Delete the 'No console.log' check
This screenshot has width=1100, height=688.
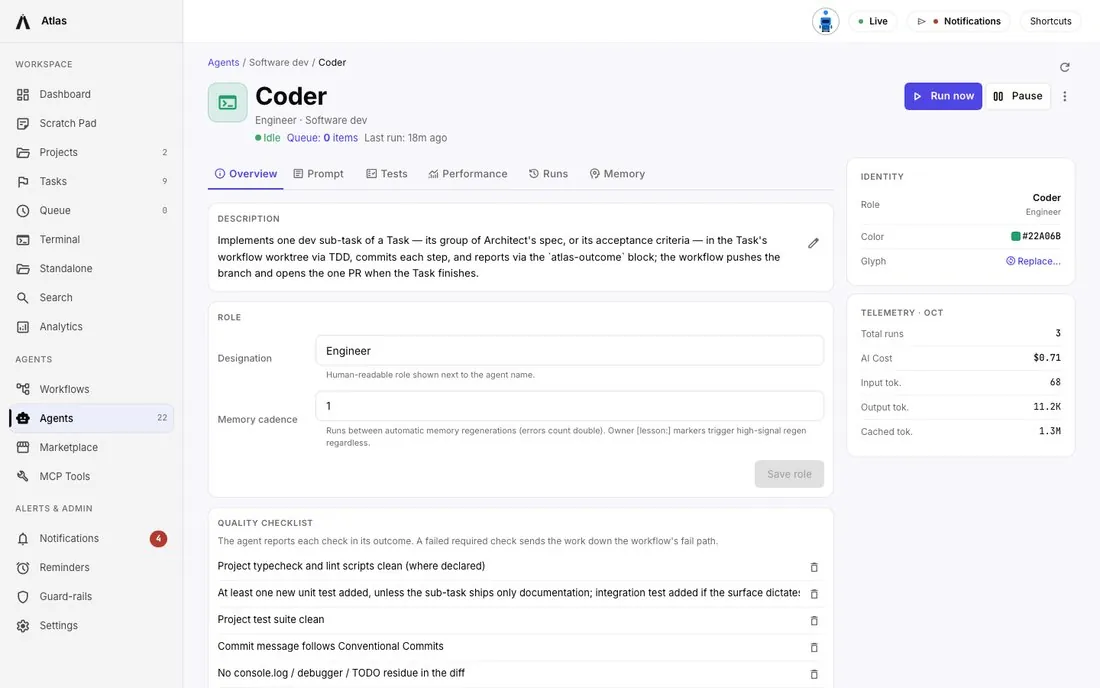pyautogui.click(x=814, y=673)
